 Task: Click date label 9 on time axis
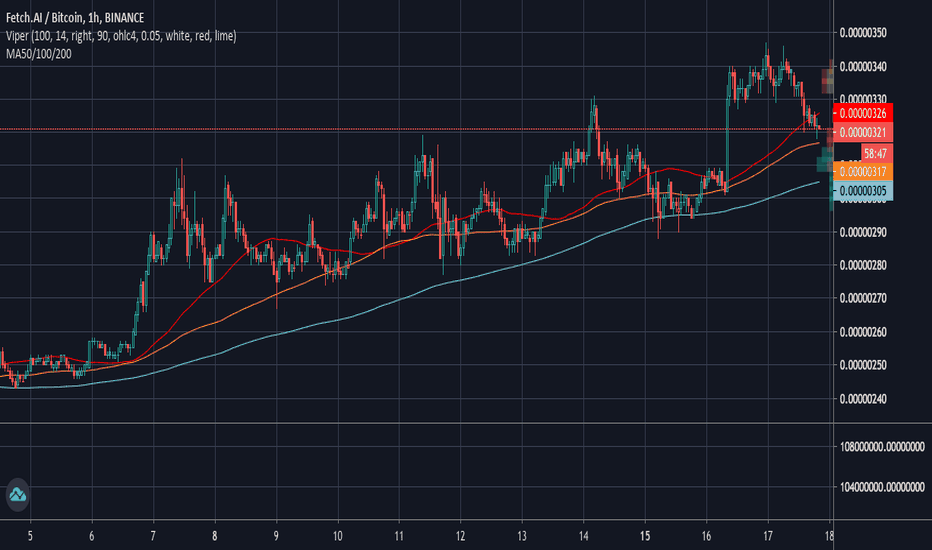[276, 536]
